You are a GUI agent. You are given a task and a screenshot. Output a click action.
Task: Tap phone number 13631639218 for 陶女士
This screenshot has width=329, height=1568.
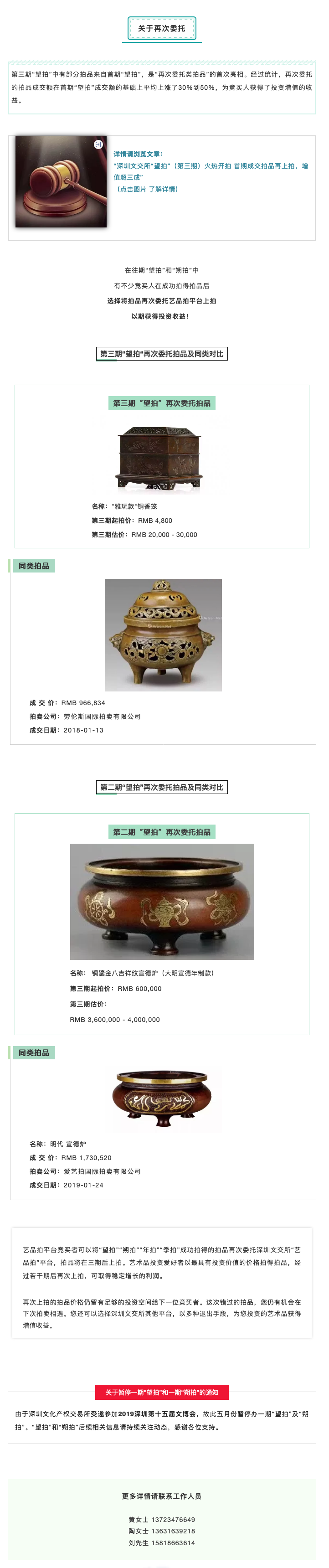click(173, 1531)
